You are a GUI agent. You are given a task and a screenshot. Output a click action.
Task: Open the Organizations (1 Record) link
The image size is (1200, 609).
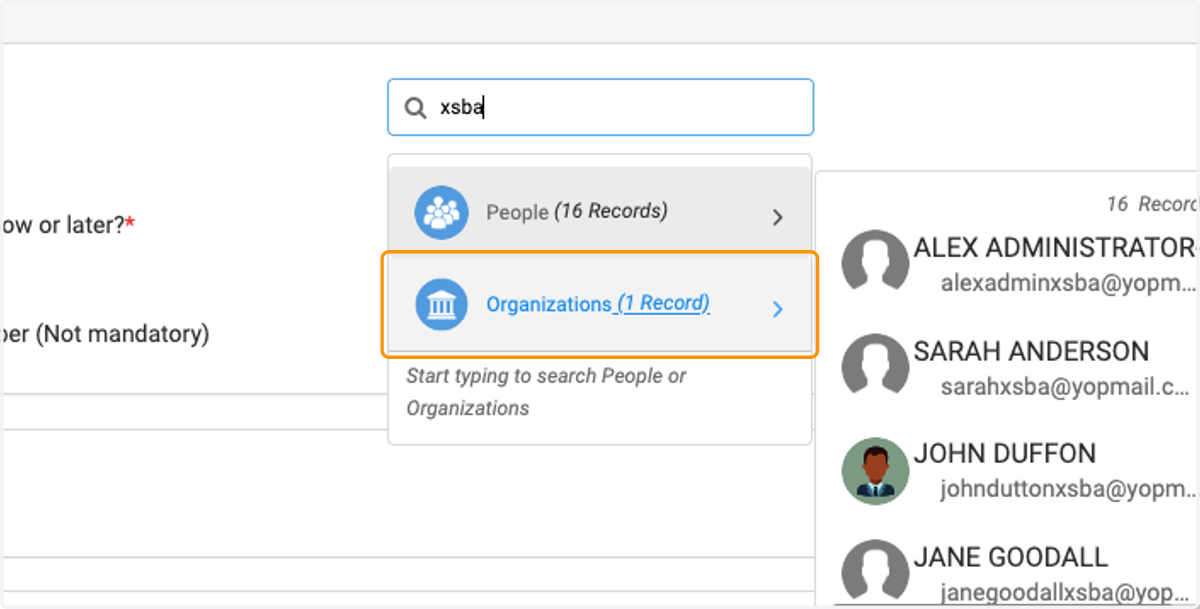598,304
